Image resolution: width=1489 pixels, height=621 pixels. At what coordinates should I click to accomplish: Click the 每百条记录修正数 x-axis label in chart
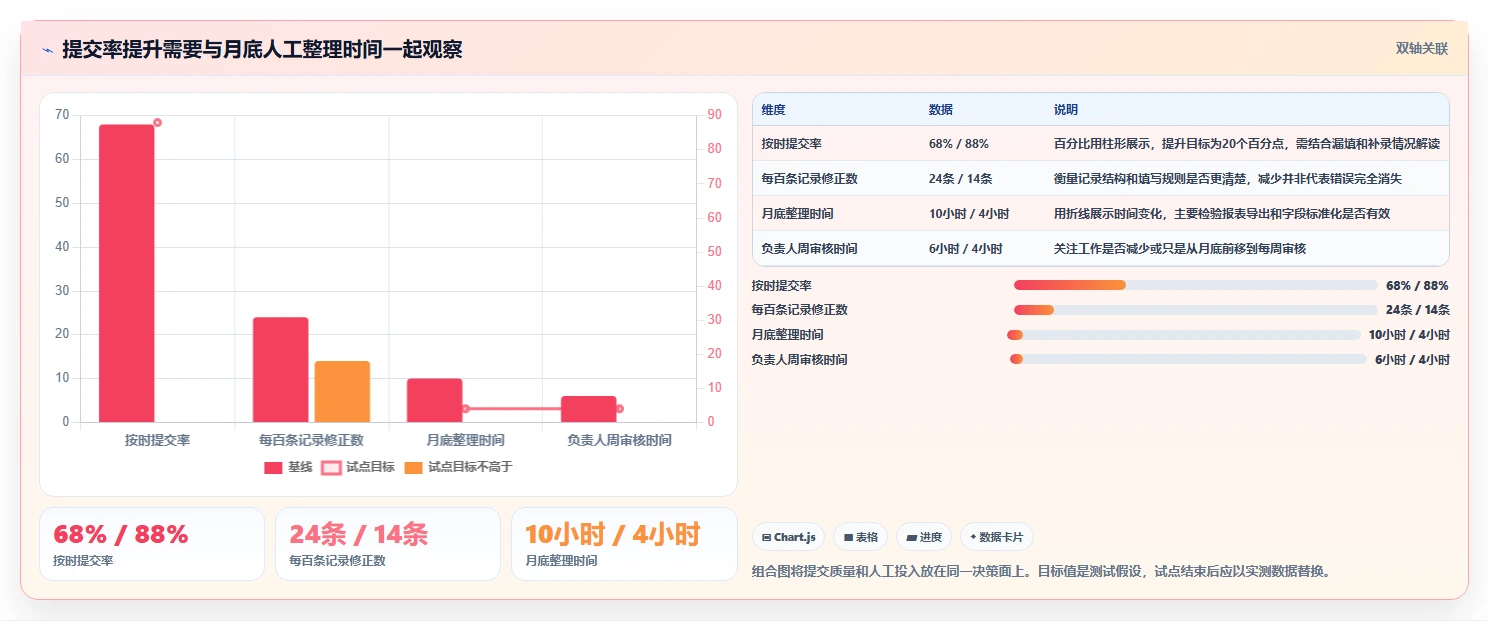(312, 440)
